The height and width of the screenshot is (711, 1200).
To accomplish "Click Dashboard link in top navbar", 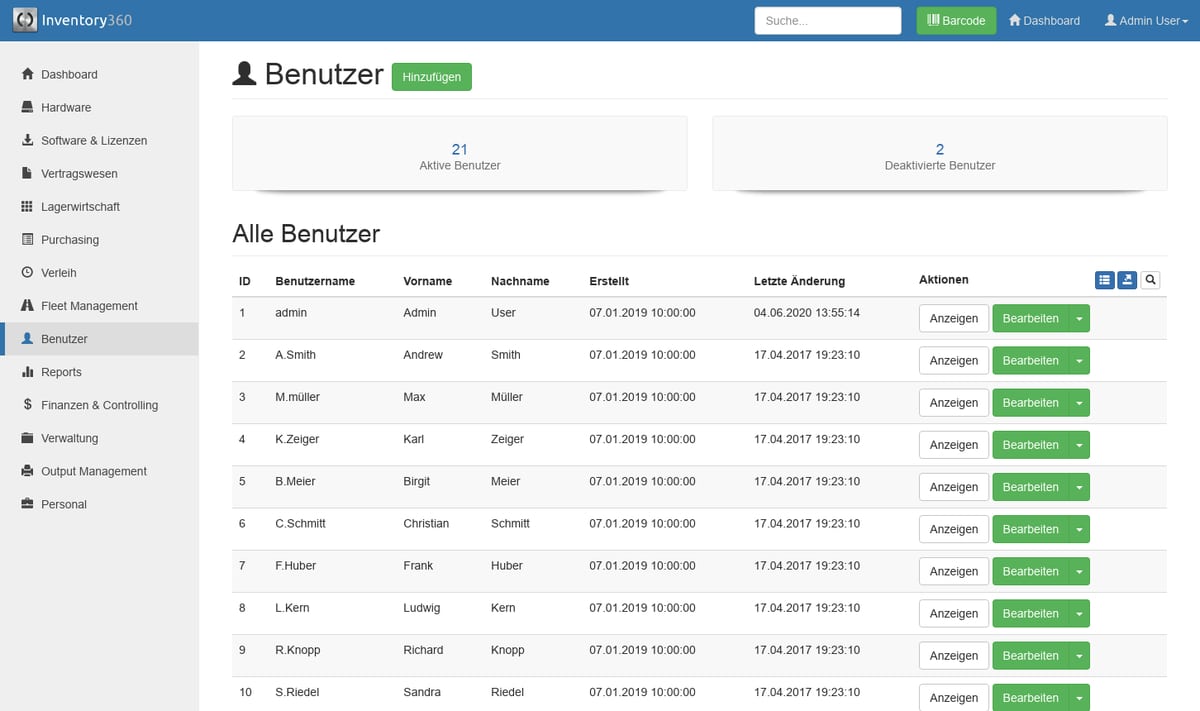I will (1044, 21).
